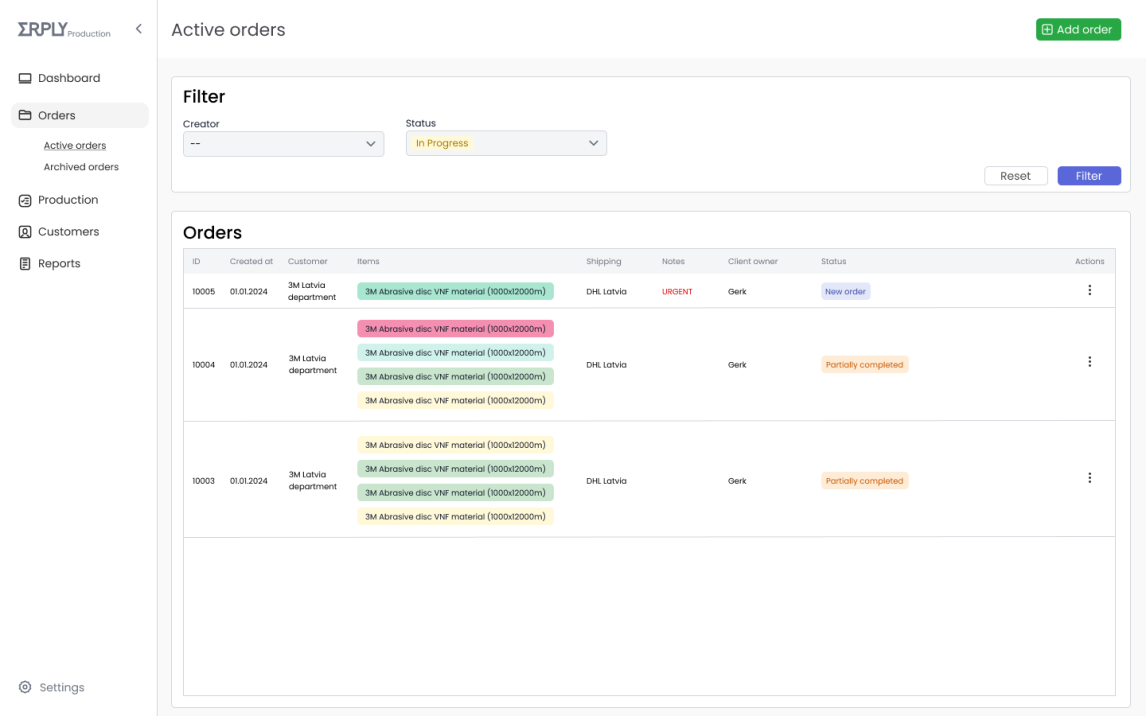The height and width of the screenshot is (716, 1146).
Task: Click the In Progress status tag
Action: (441, 143)
